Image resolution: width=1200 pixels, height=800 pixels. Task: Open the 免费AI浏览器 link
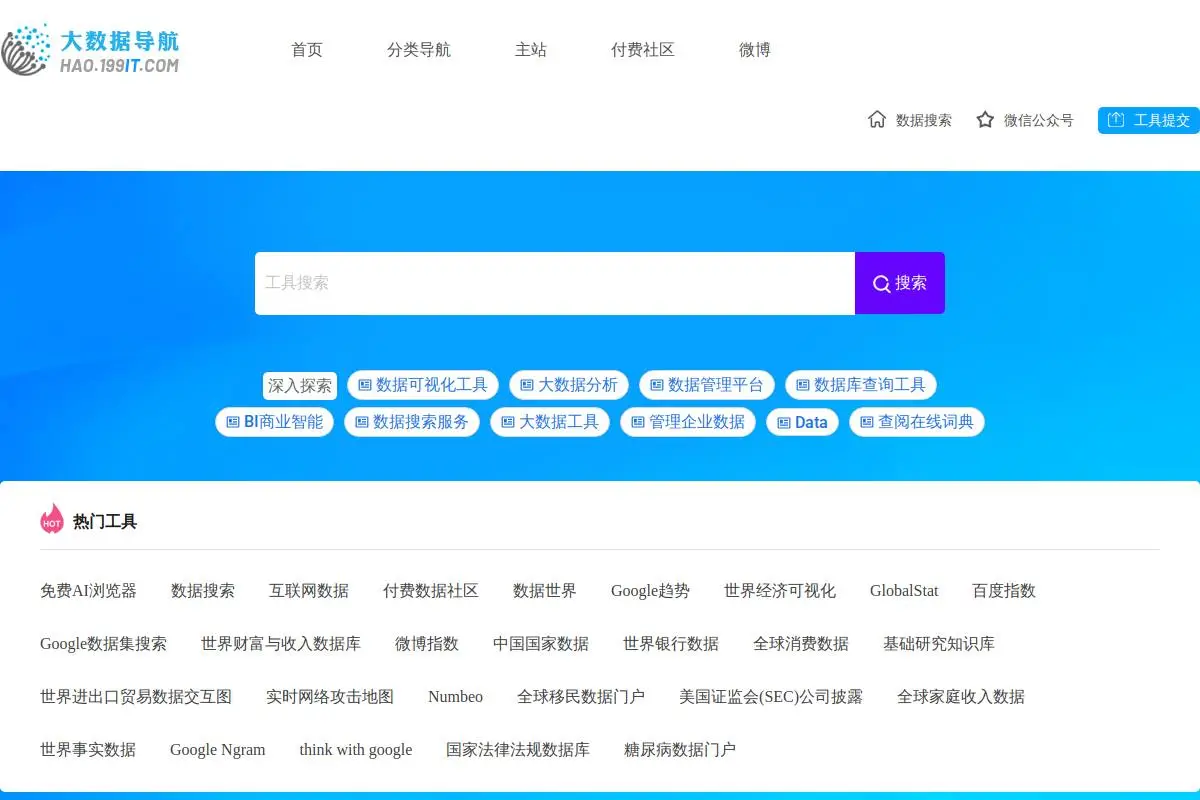click(88, 591)
